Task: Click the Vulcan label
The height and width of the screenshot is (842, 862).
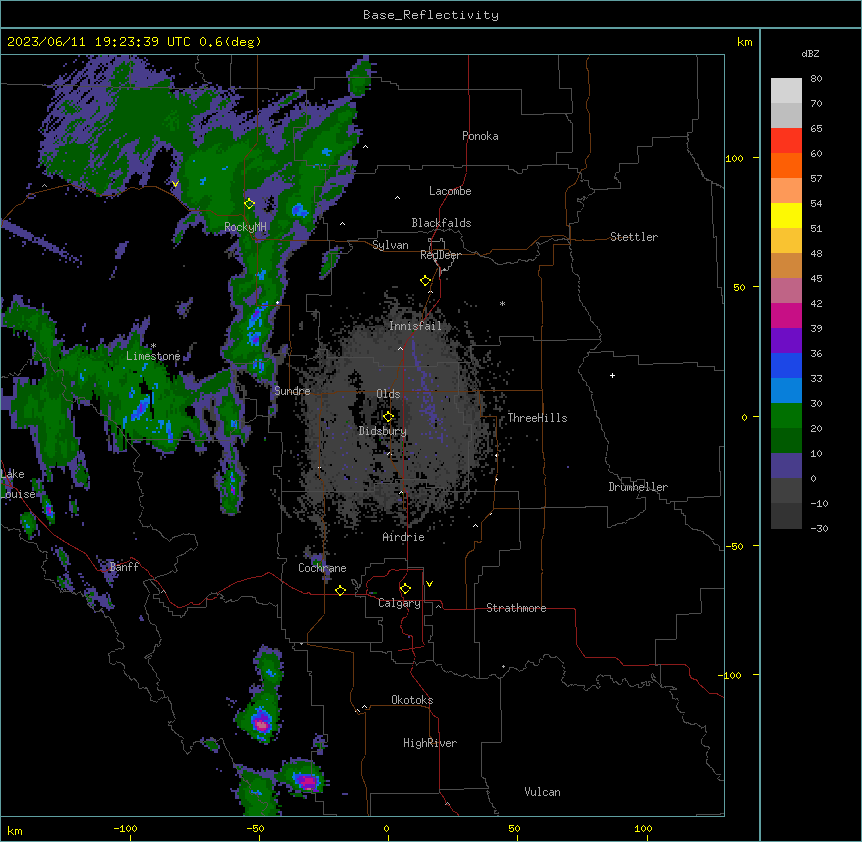Action: tap(543, 792)
